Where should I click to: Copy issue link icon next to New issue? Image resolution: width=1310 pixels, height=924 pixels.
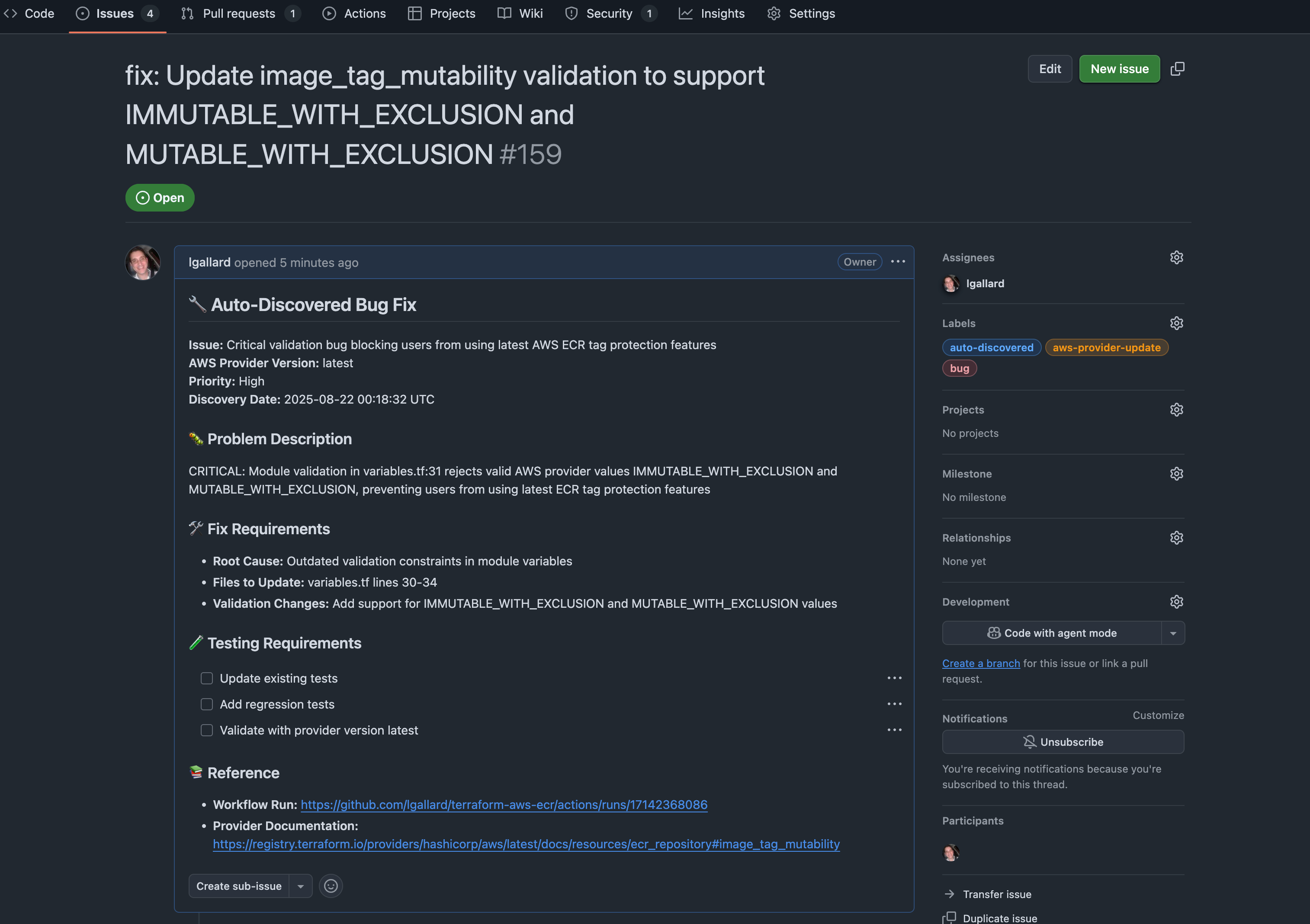coord(1178,69)
